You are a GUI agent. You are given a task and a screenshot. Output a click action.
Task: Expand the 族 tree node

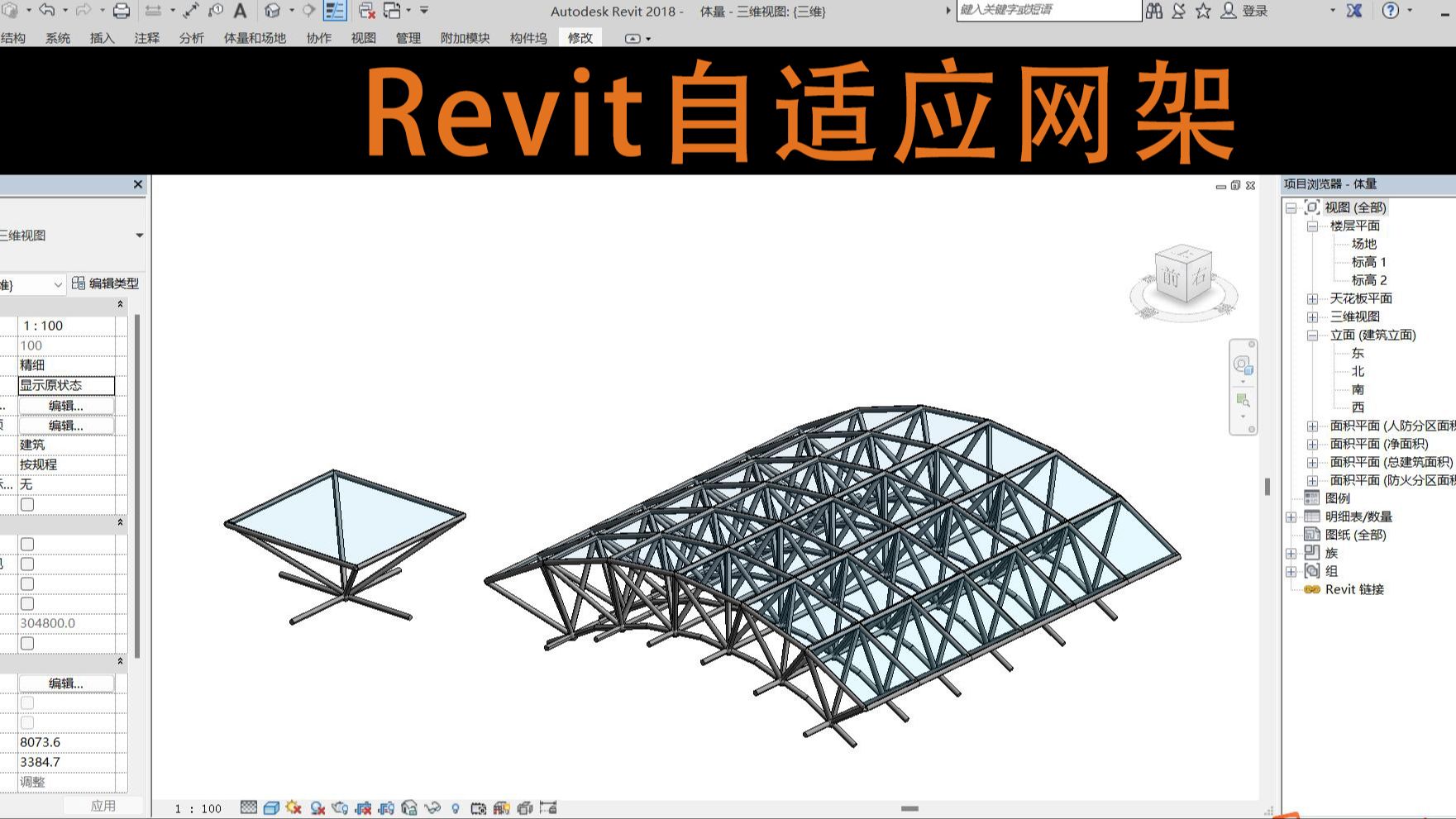[x=1291, y=554]
